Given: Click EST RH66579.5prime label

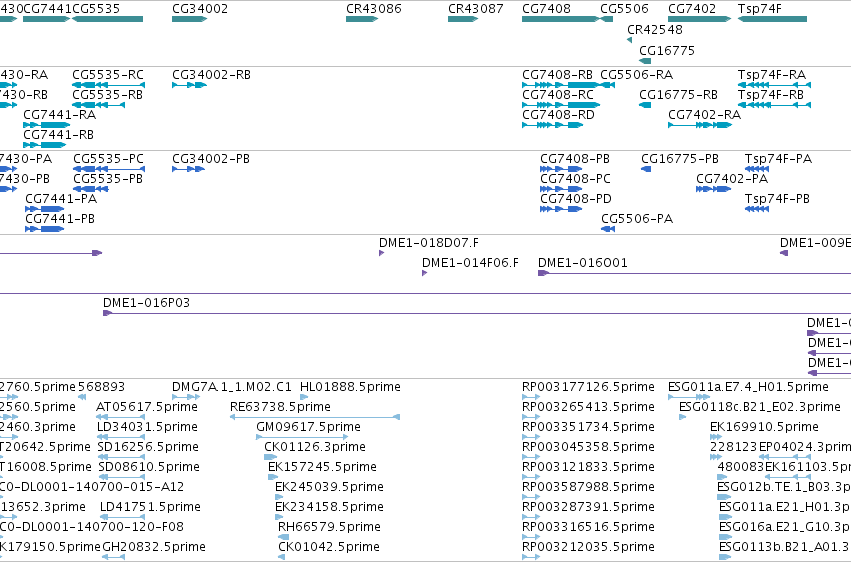Looking at the screenshot, I should [329, 527].
